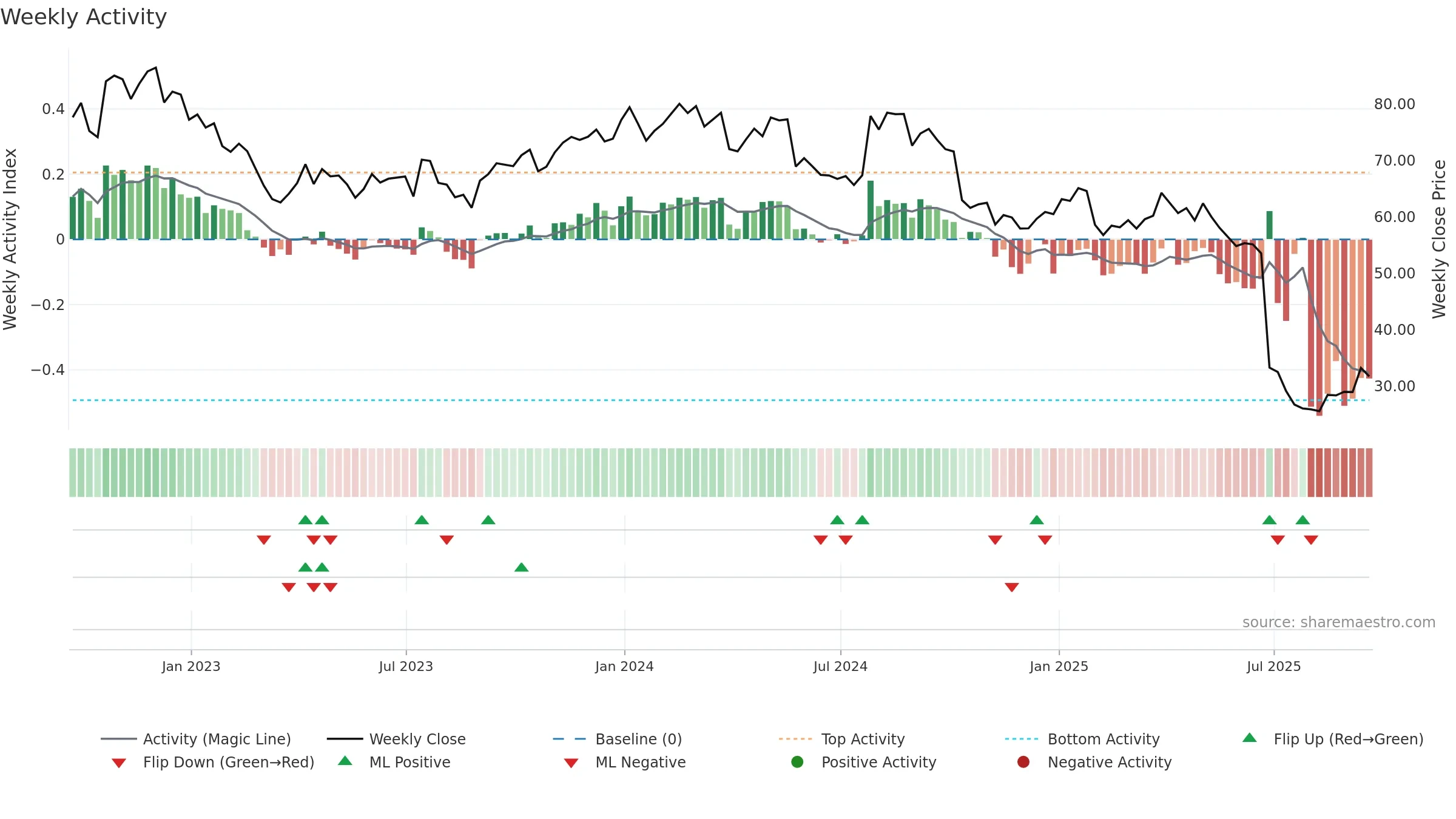This screenshot has width=1456, height=819.
Task: Click the Weekly Activity chart title
Action: 84,17
